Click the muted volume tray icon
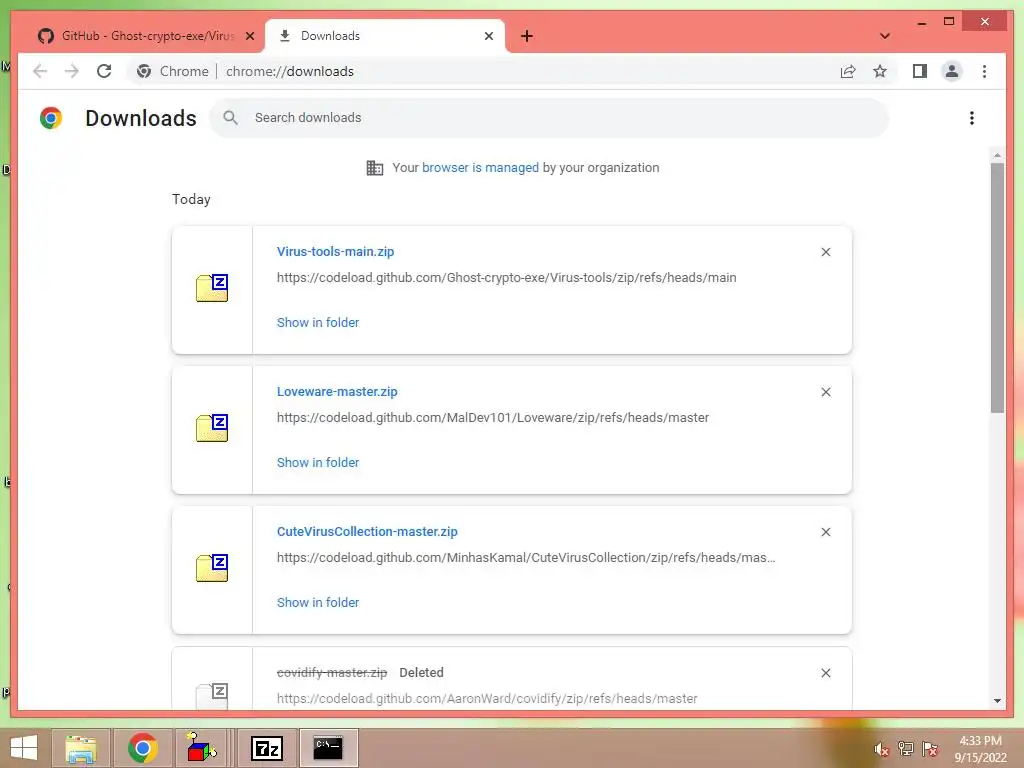 (882, 749)
